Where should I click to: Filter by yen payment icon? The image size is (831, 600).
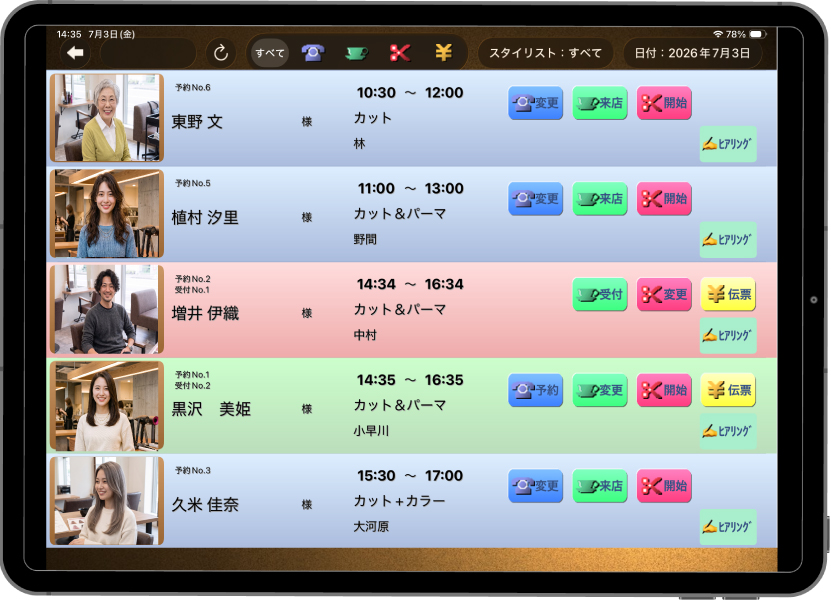click(x=443, y=53)
